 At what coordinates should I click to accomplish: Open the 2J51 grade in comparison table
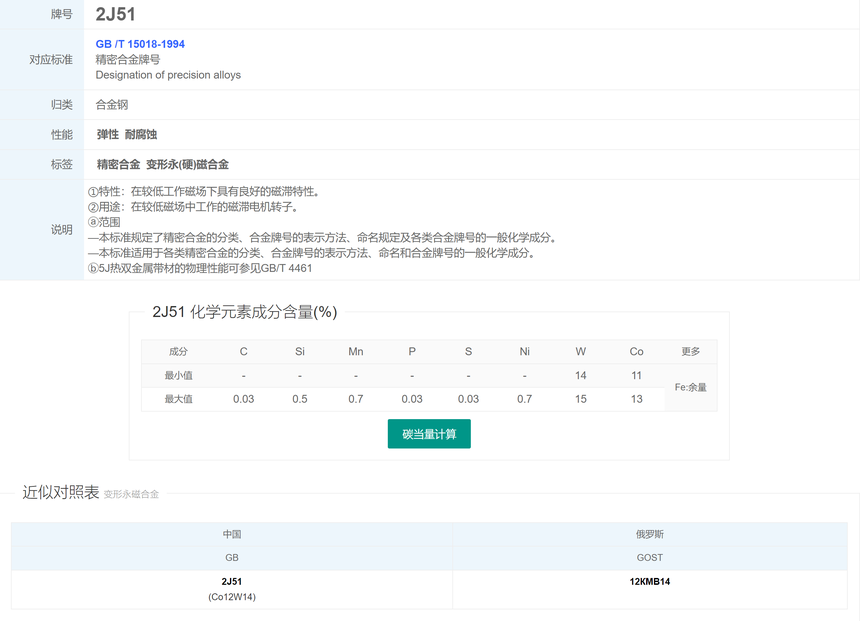point(231,582)
